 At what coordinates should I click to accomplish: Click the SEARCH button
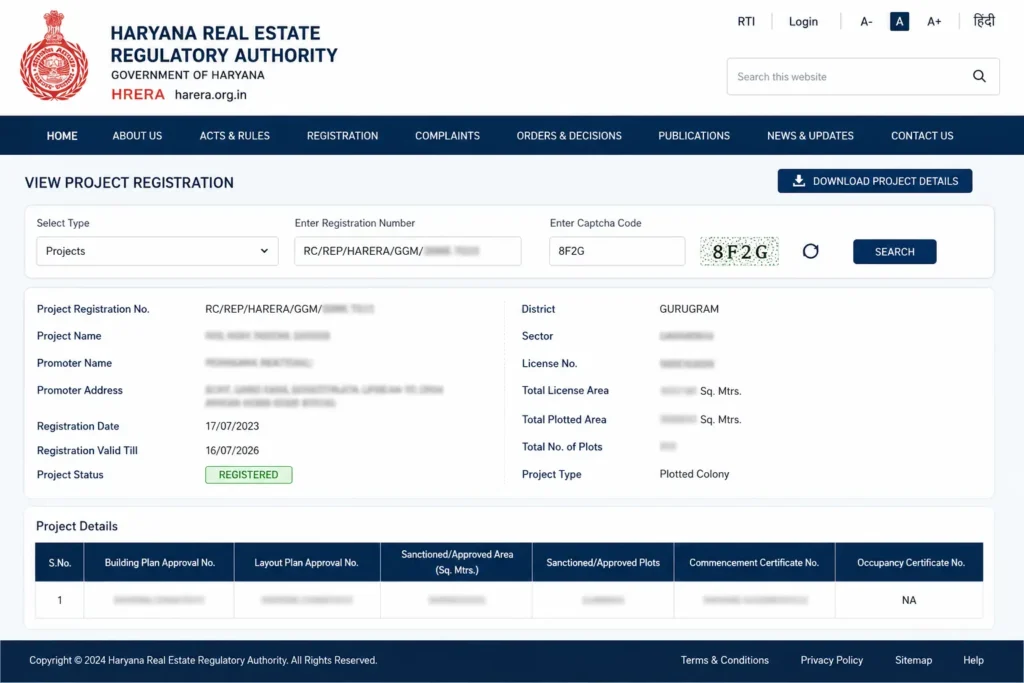pyautogui.click(x=894, y=251)
